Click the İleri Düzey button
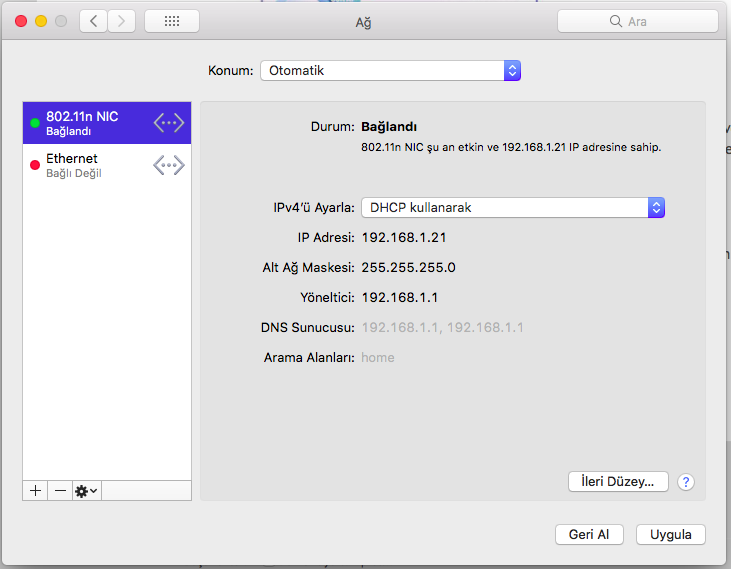The width and height of the screenshot is (731, 569). tap(617, 482)
